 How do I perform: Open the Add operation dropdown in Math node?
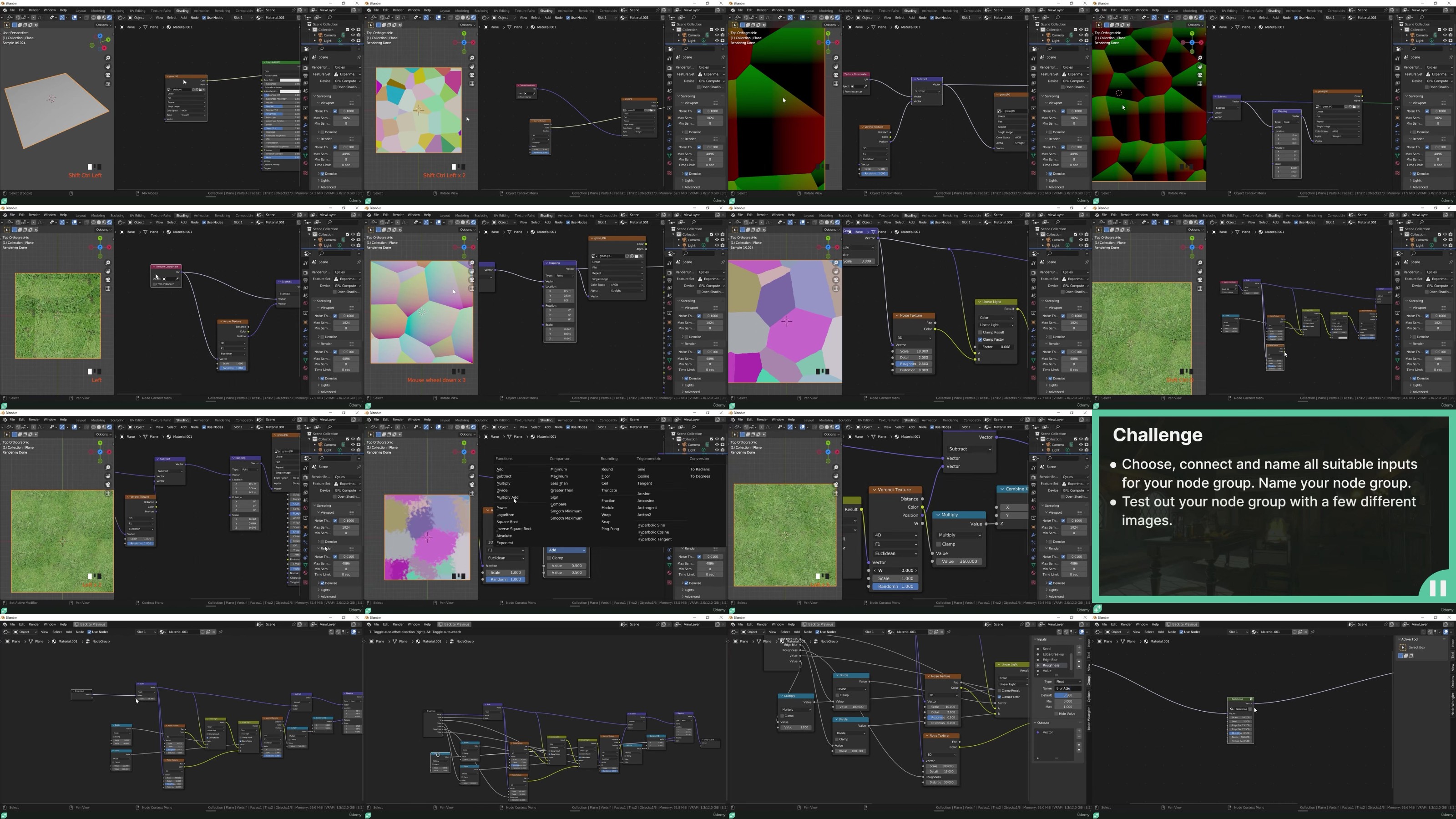566,550
